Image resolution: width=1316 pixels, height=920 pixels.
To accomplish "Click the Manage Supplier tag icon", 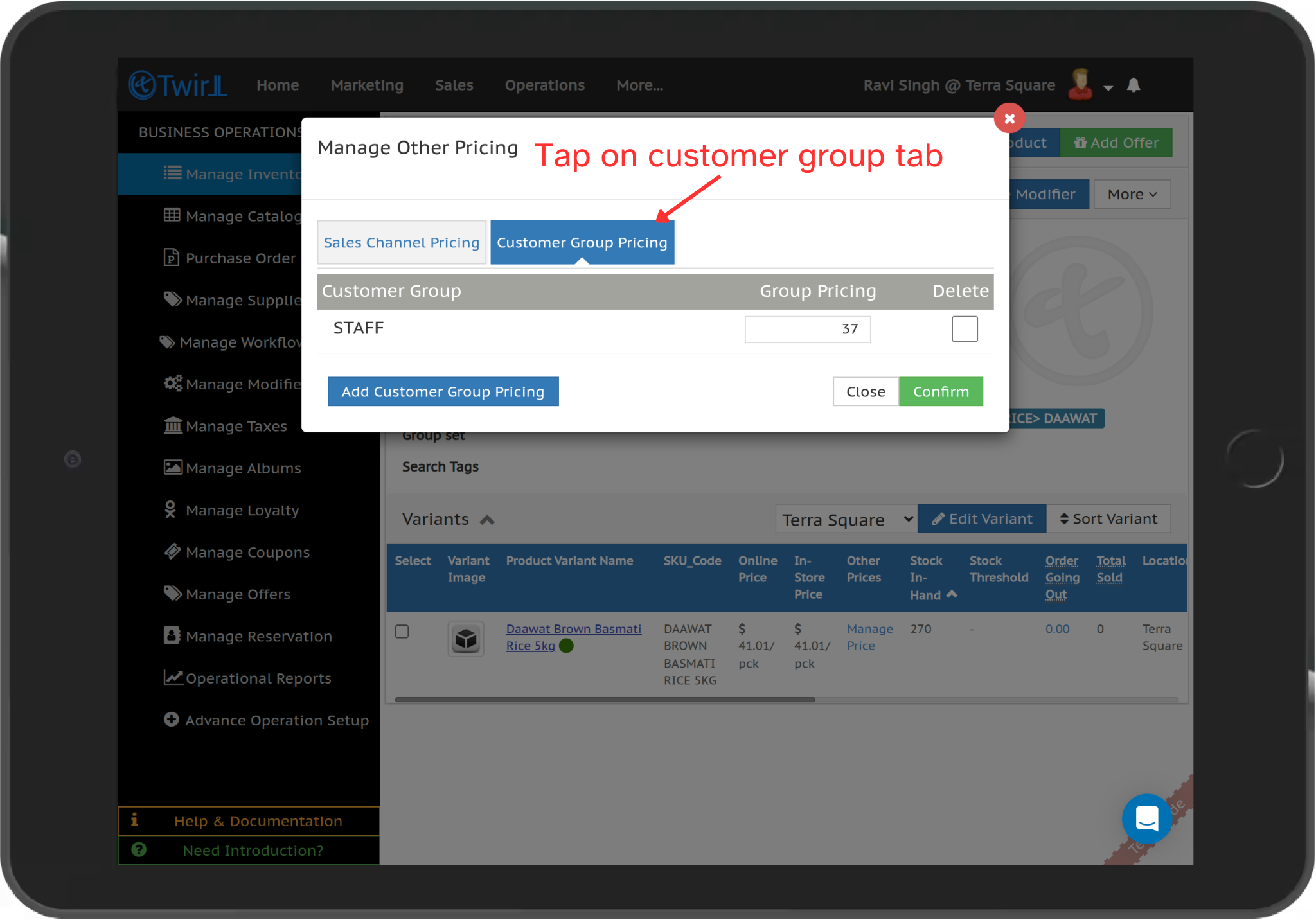I will (172, 299).
